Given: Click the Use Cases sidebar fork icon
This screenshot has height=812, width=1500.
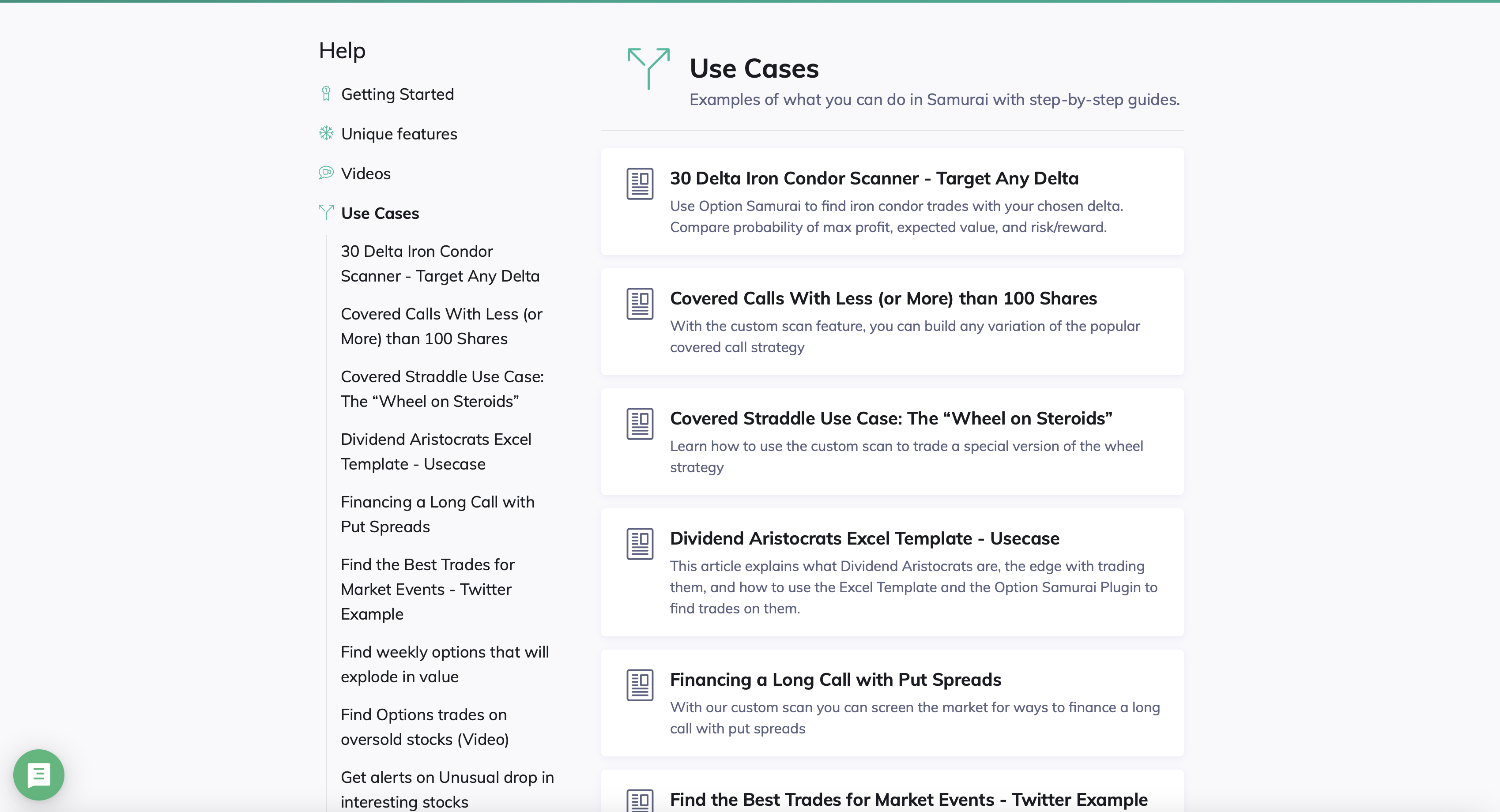Looking at the screenshot, I should (326, 212).
